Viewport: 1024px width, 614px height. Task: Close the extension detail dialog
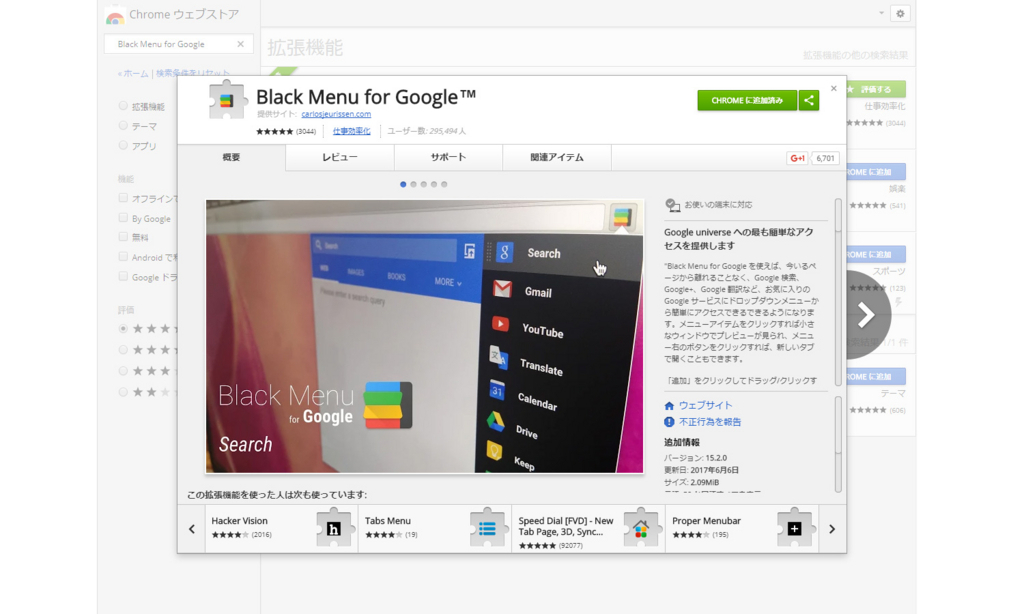[833, 88]
